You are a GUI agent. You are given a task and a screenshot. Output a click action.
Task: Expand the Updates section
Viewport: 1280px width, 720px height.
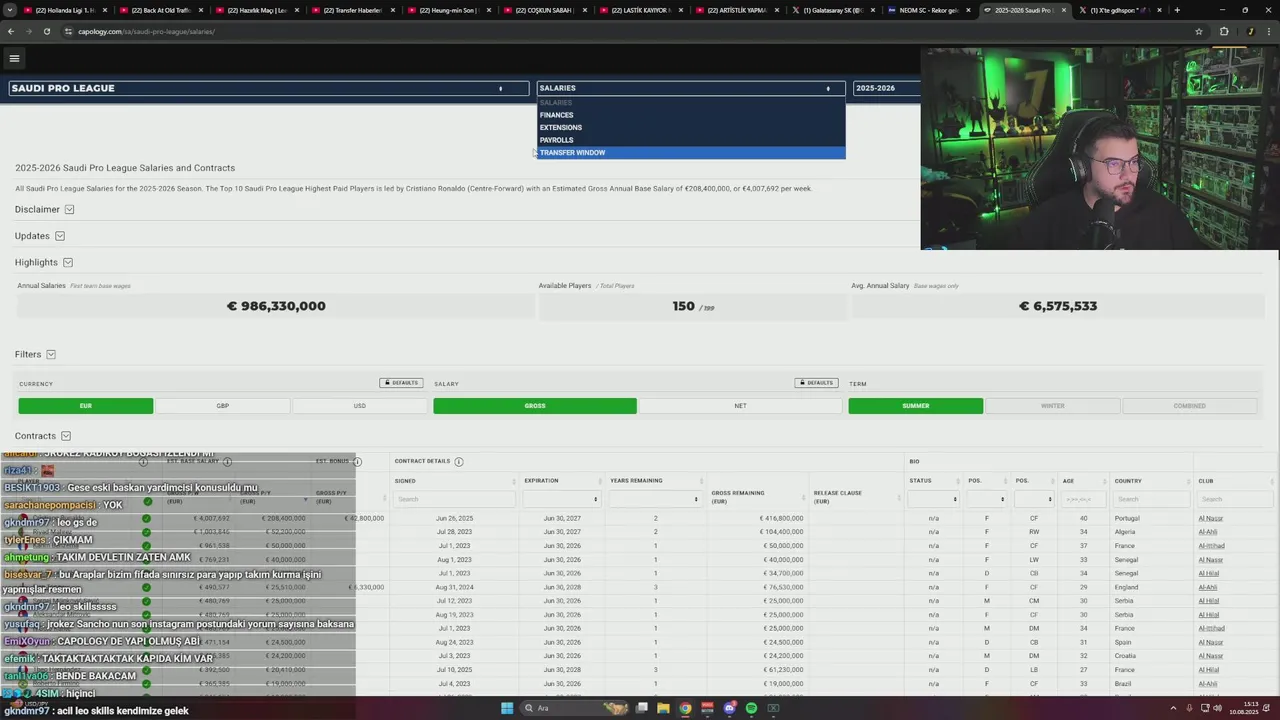60,236
